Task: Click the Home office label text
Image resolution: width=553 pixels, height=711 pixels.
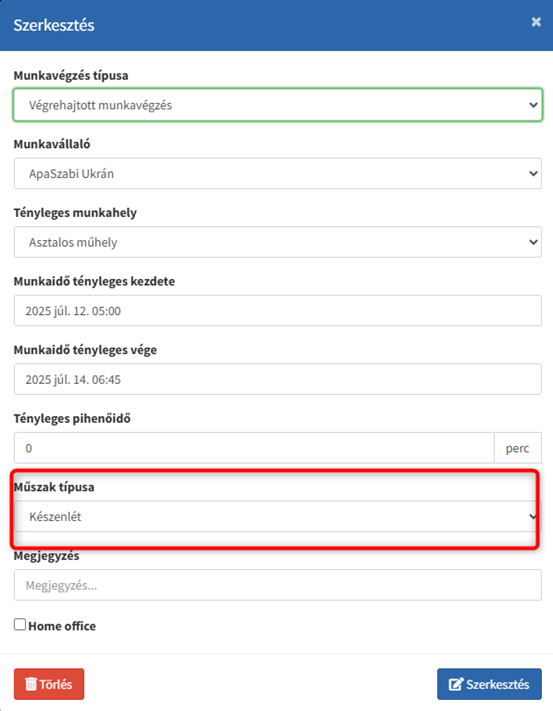Action: click(x=62, y=626)
